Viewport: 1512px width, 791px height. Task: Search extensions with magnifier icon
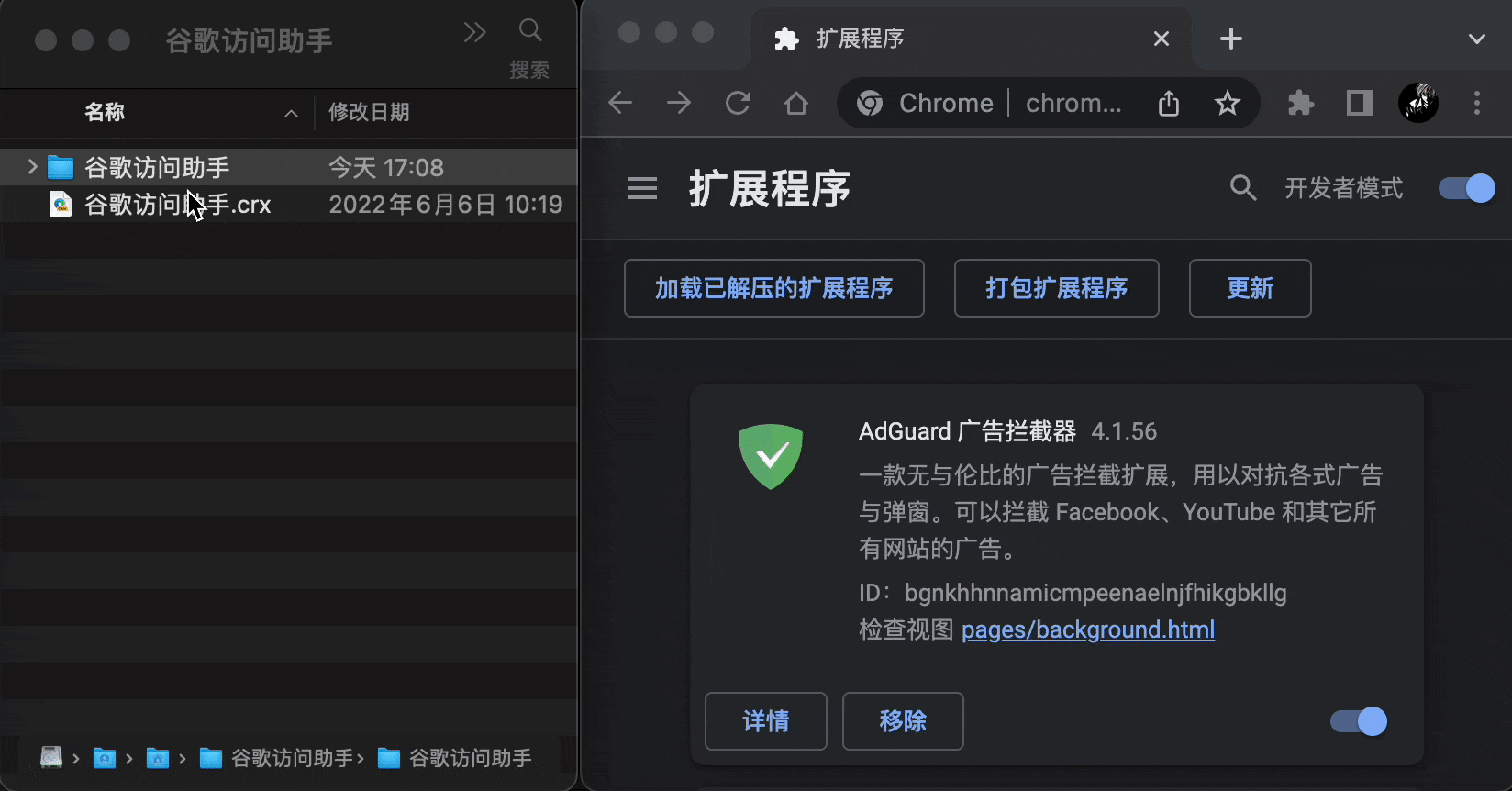pyautogui.click(x=1243, y=188)
